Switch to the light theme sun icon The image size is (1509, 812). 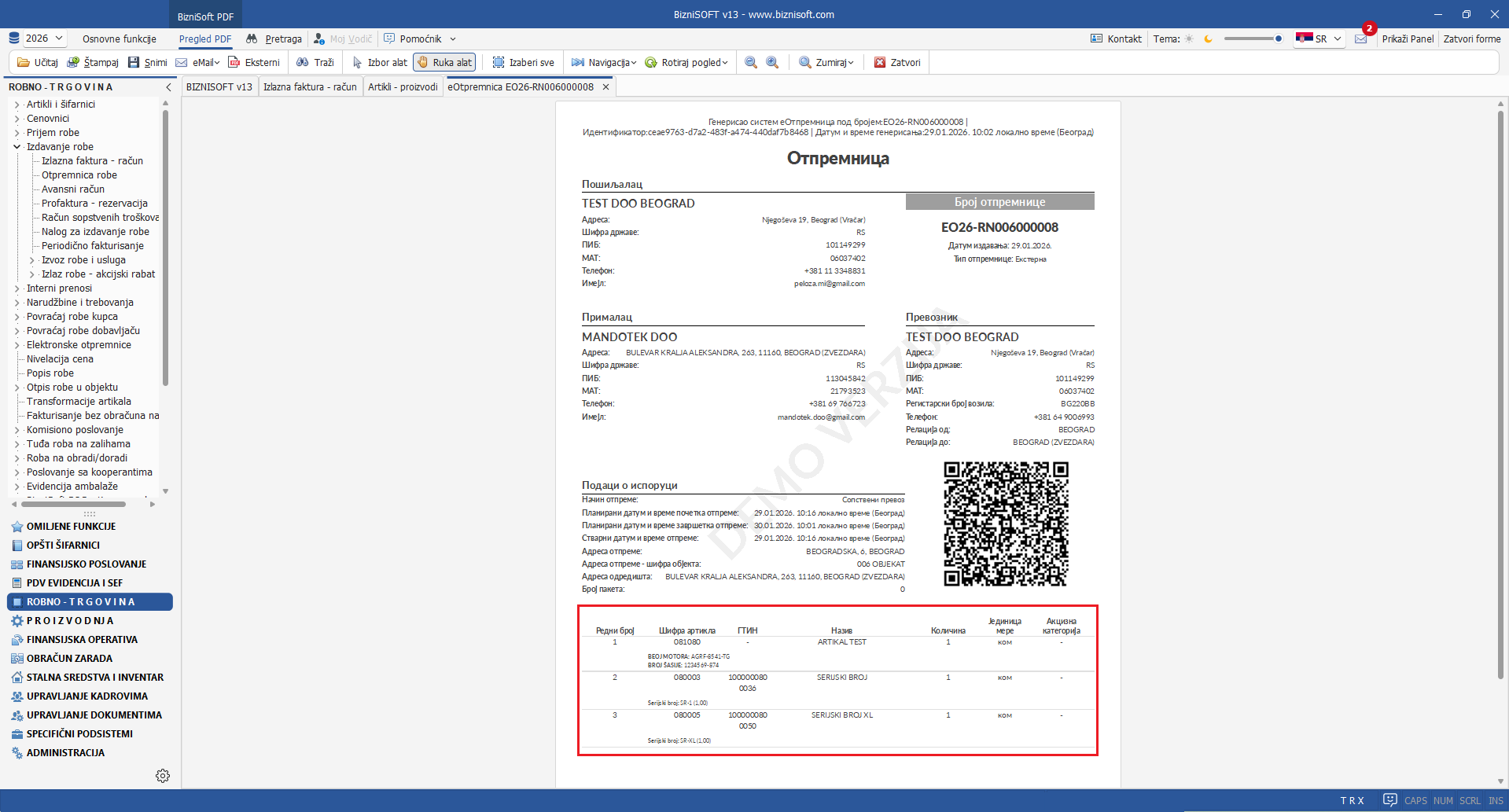(1189, 39)
